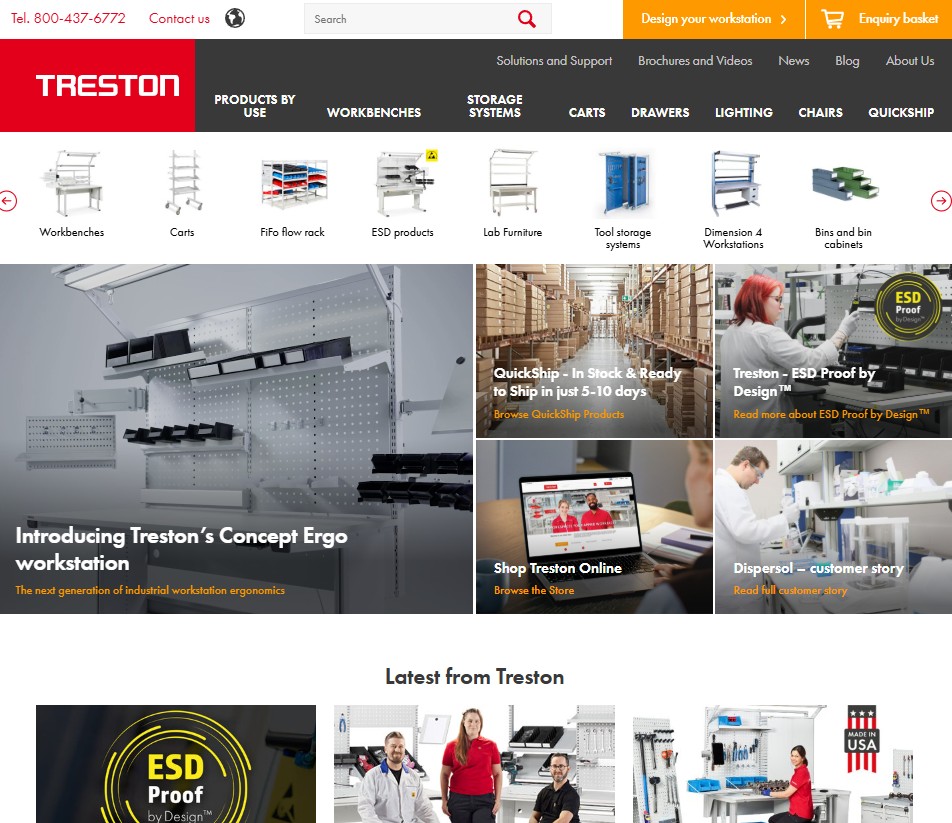Click the shopping cart basket icon
The image size is (952, 823).
pyautogui.click(x=832, y=19)
